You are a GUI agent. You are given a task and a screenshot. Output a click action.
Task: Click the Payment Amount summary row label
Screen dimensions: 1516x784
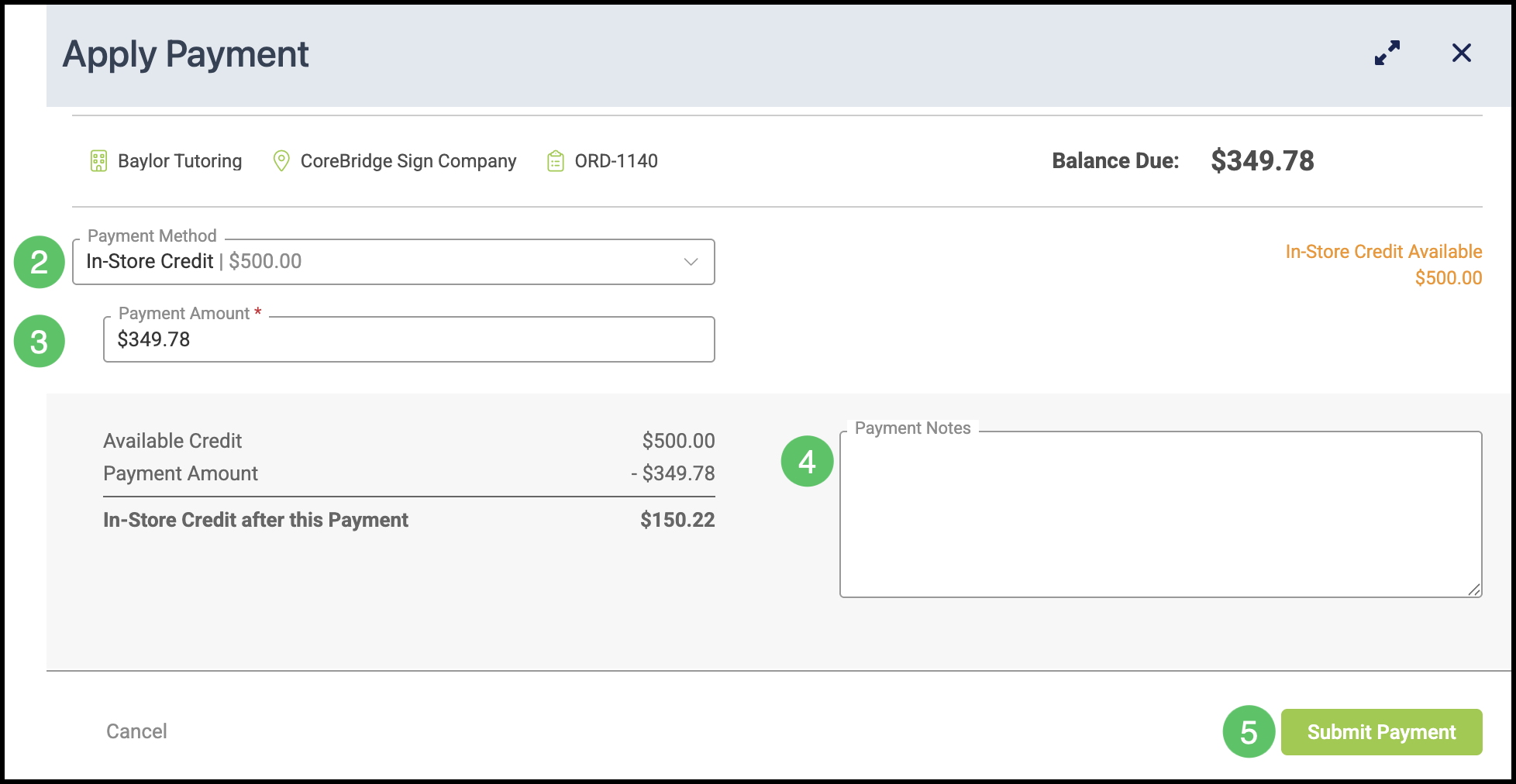[x=181, y=473]
